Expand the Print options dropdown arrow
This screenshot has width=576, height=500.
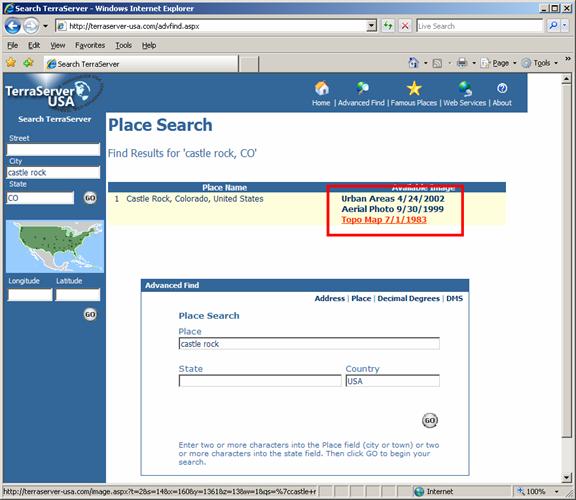[474, 63]
